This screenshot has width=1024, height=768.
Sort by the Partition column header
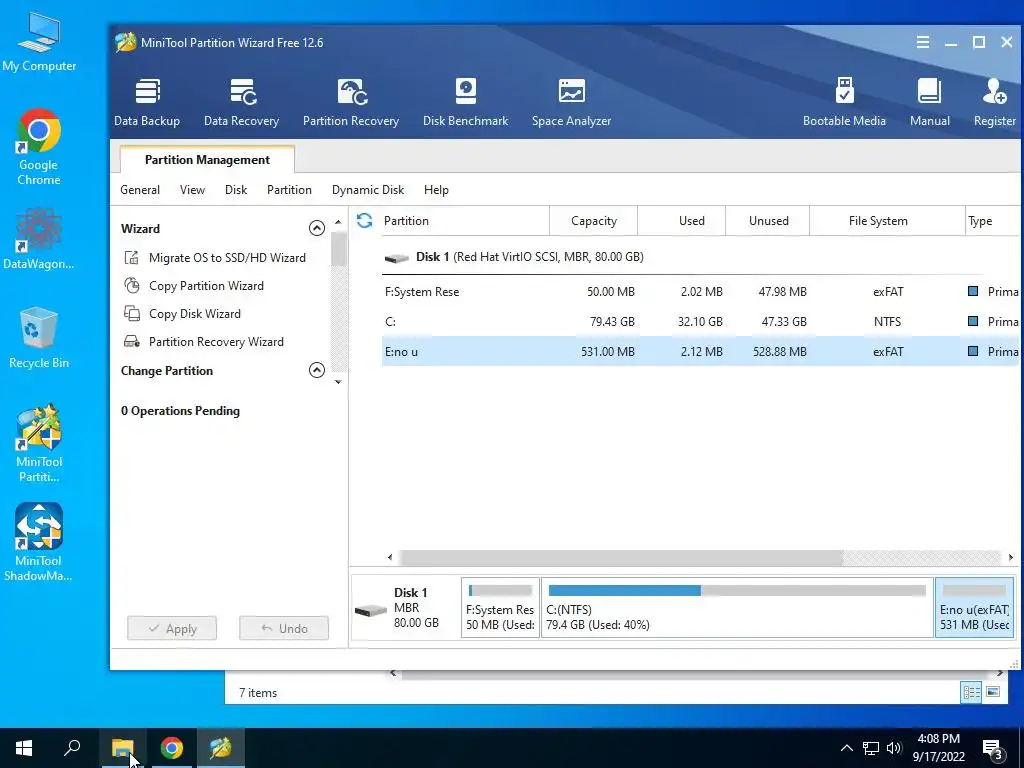(465, 221)
